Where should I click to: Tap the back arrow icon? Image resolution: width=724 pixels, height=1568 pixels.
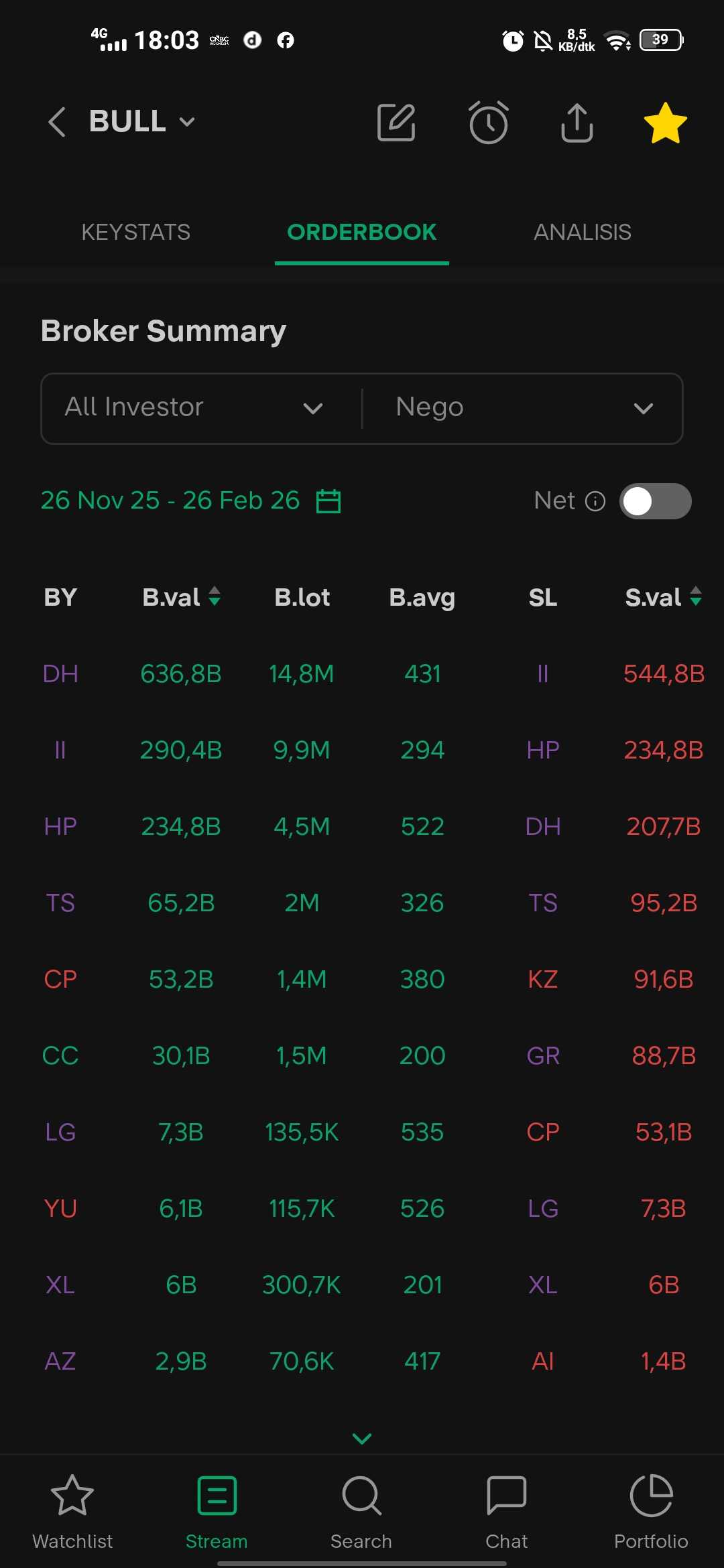pyautogui.click(x=58, y=122)
